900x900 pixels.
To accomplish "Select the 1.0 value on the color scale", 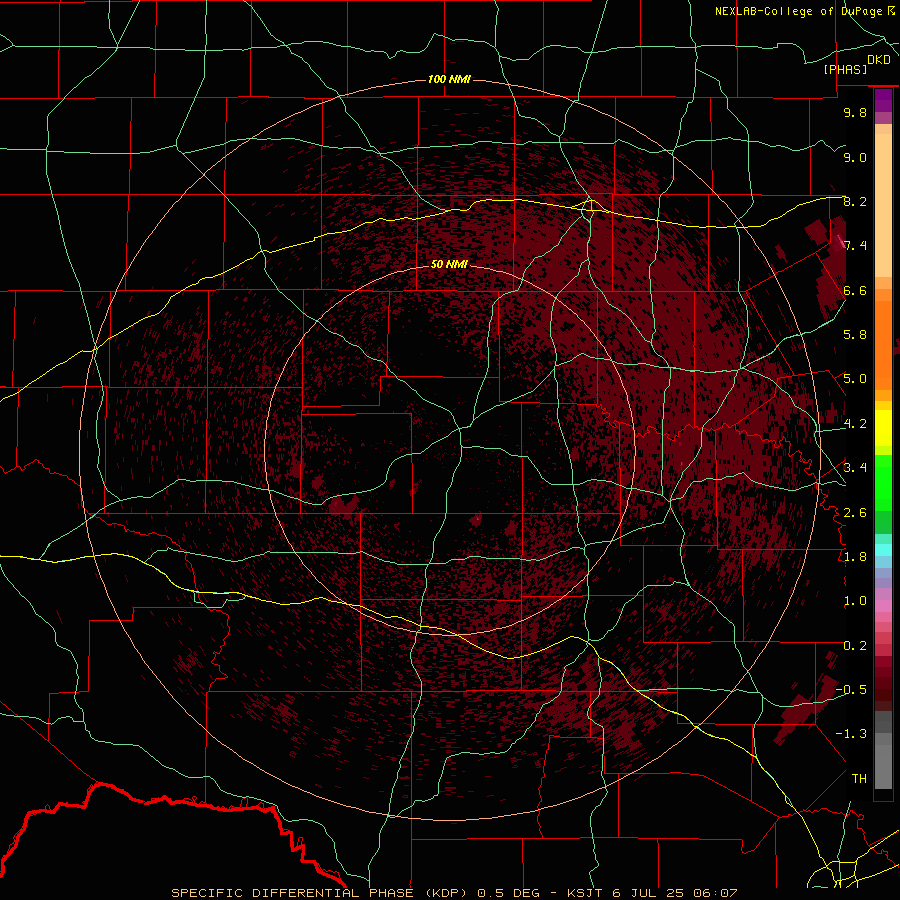I will [x=855, y=601].
